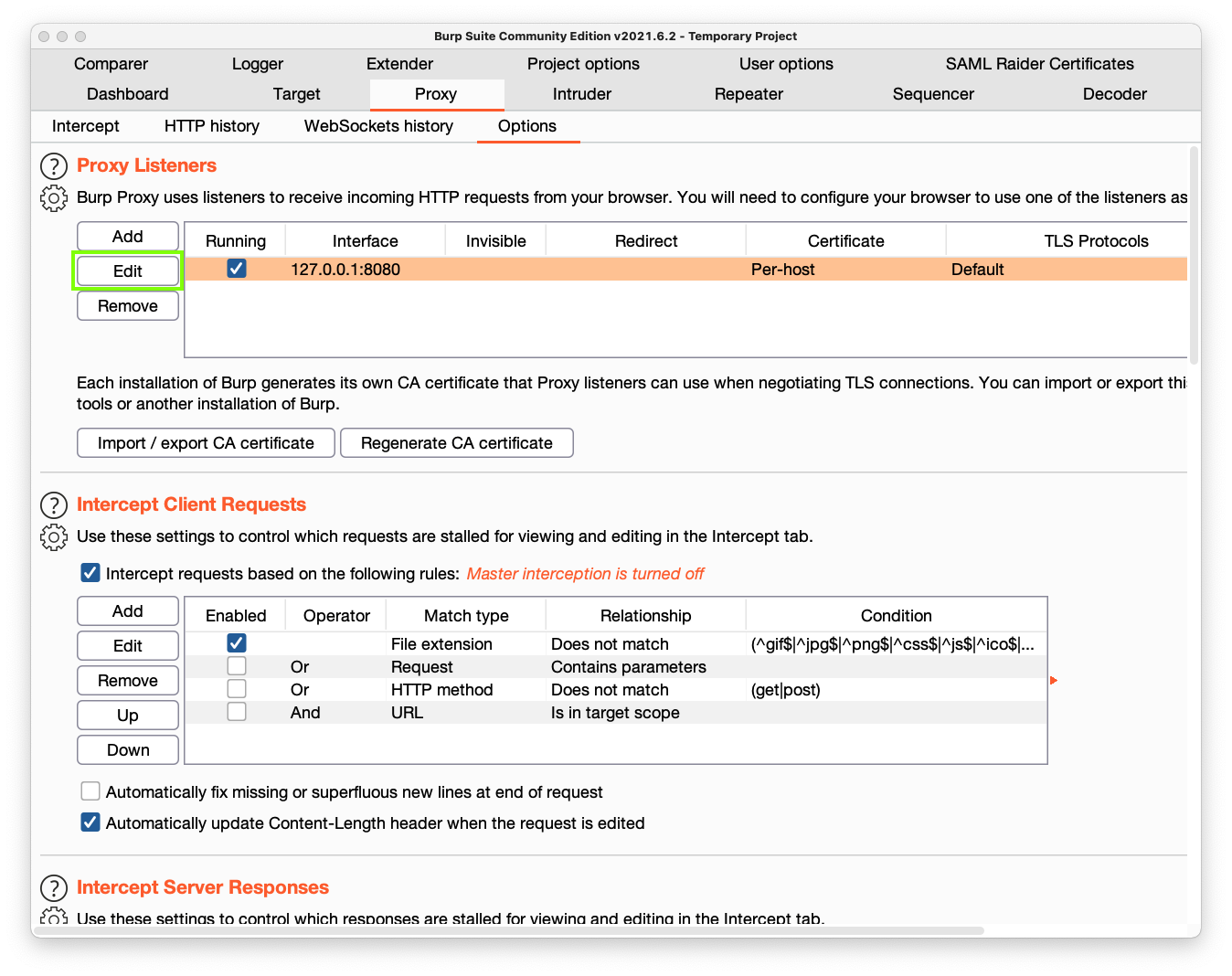This screenshot has width=1232, height=976.
Task: Open Proxy Listeners gear options menu
Action: pos(54,197)
